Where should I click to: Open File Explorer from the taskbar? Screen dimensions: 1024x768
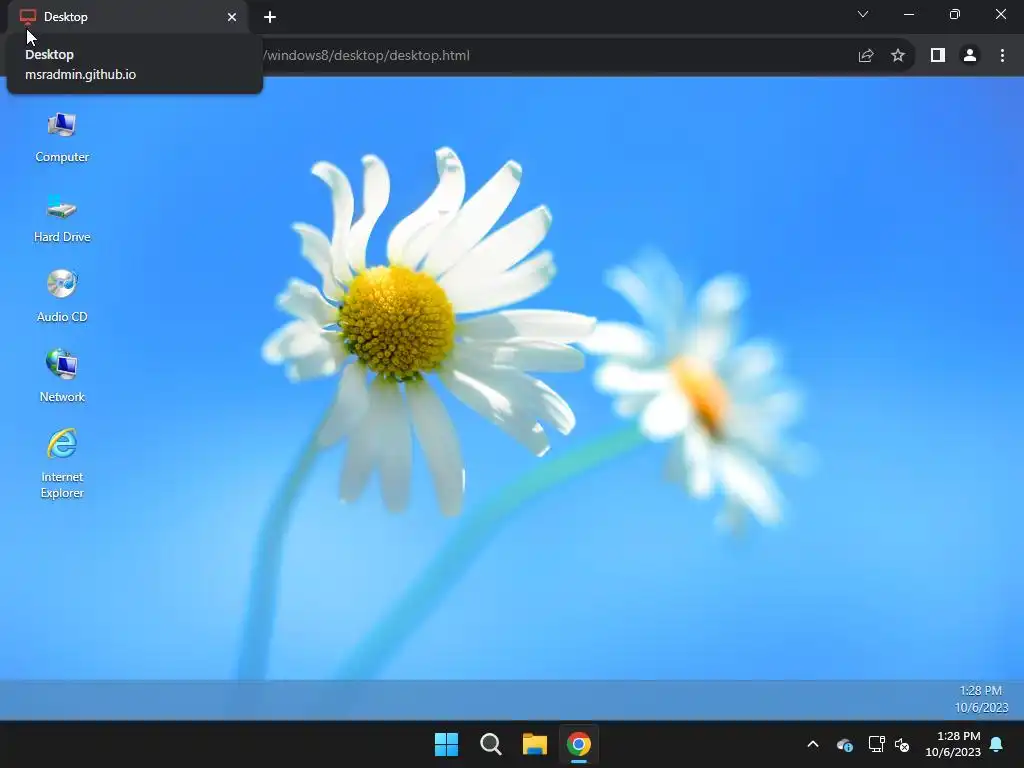[535, 744]
